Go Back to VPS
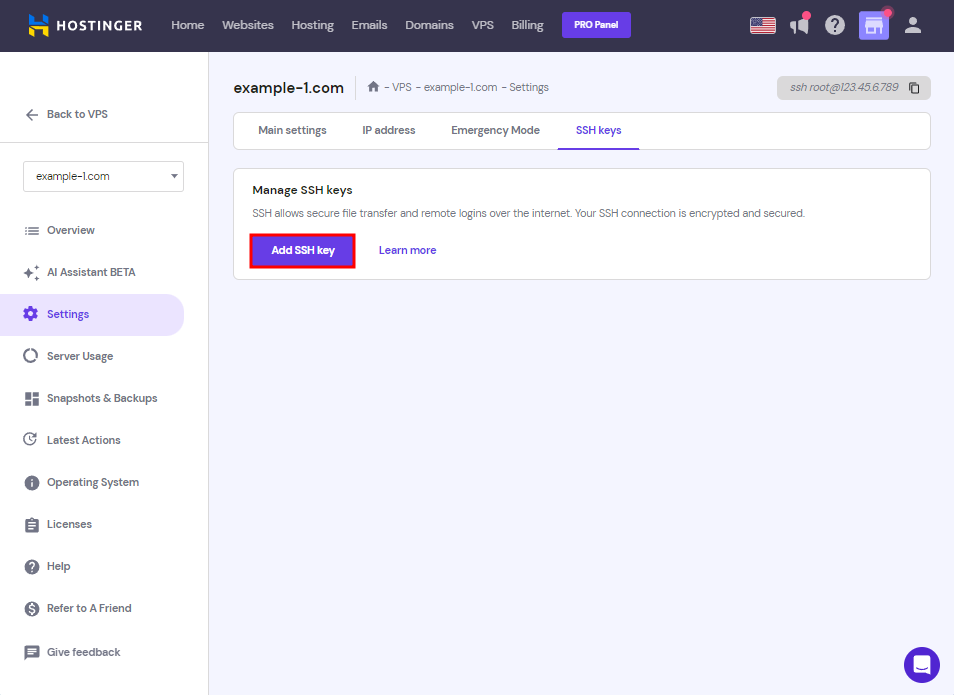Screen dimensions: 954x695 [x=66, y=114]
